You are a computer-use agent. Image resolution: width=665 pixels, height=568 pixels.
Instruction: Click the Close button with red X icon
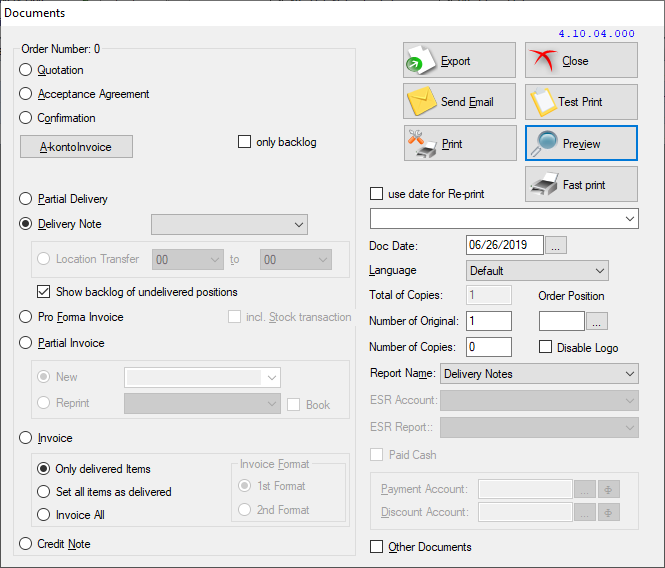pos(581,60)
